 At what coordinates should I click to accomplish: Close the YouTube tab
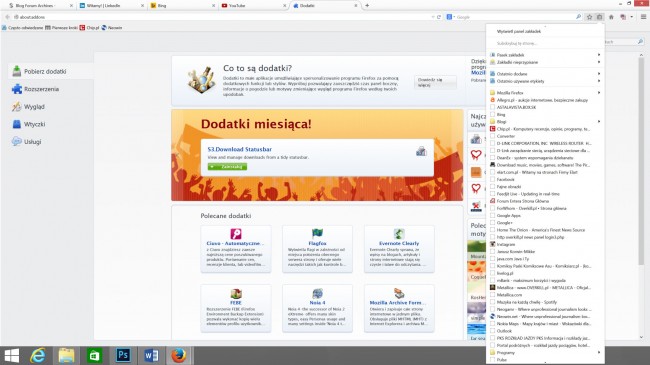[285, 6]
